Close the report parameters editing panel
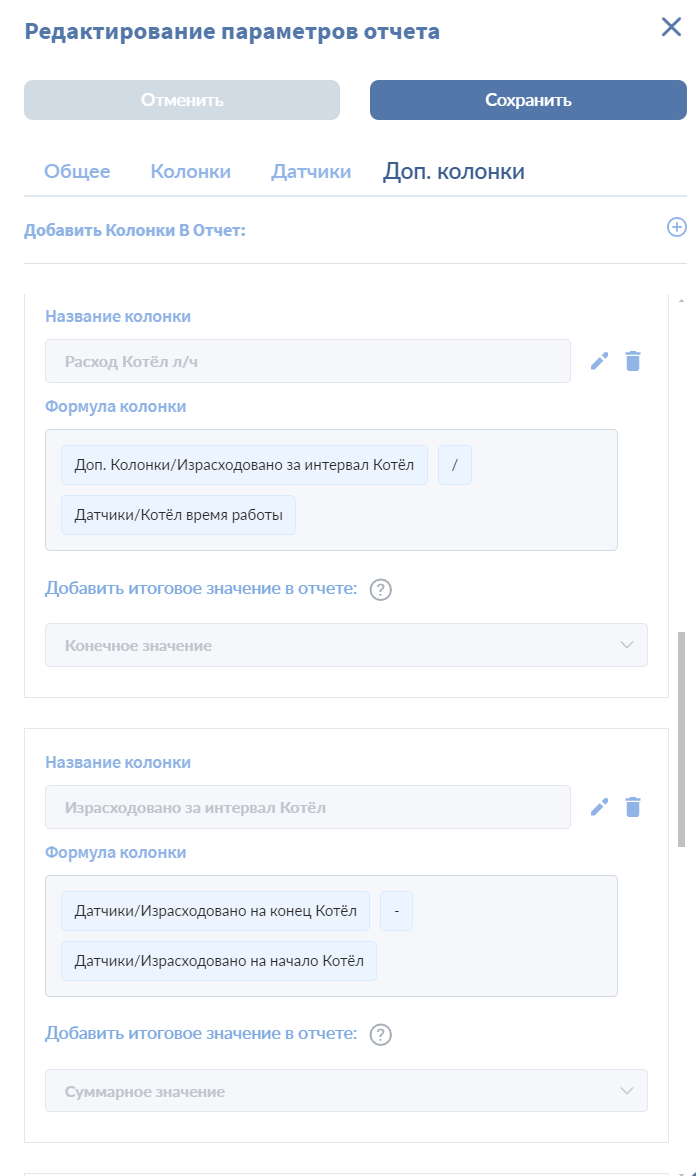Viewport: 696px width, 1176px height. (671, 28)
